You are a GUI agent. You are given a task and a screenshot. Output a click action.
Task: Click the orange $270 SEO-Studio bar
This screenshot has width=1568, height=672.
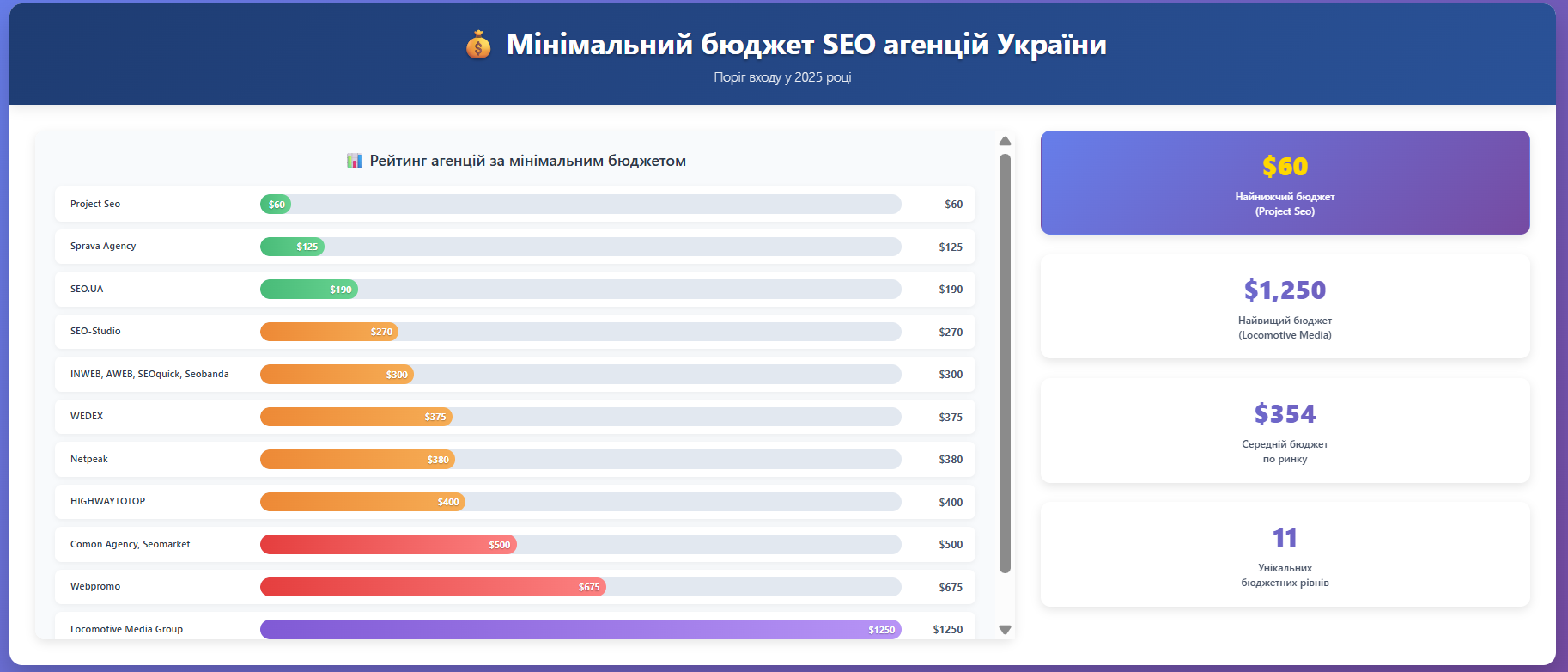329,332
